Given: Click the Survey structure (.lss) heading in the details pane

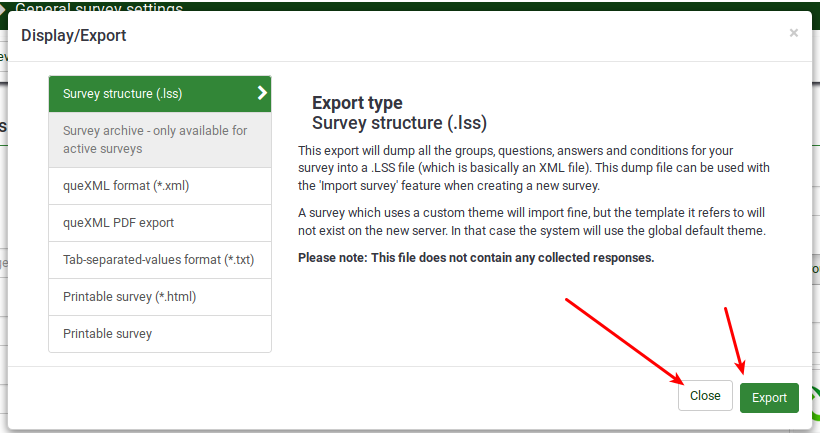Looking at the screenshot, I should point(399,123).
